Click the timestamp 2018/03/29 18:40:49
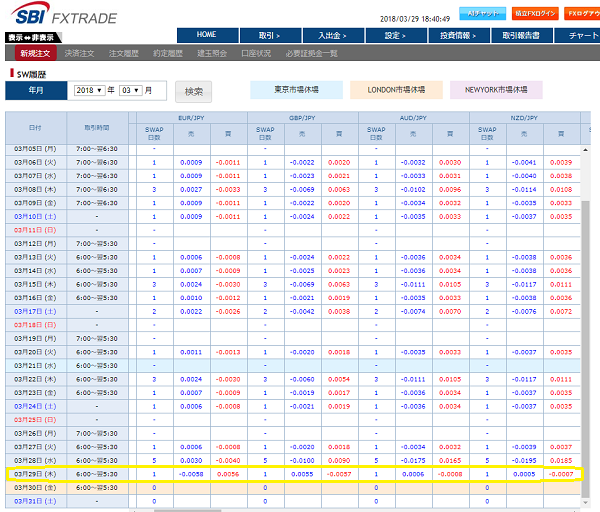This screenshot has width=600, height=512. (x=415, y=19)
